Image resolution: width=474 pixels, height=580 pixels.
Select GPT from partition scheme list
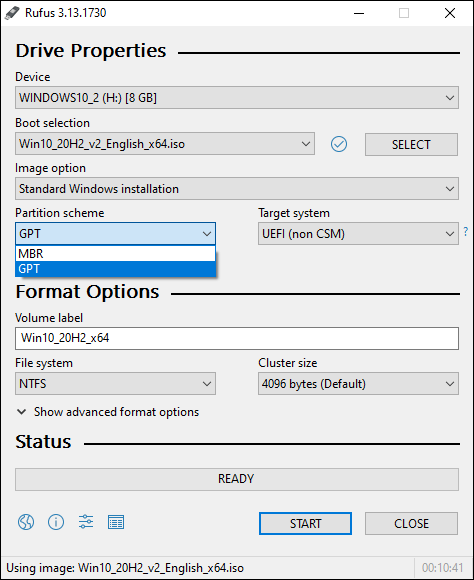pos(115,269)
